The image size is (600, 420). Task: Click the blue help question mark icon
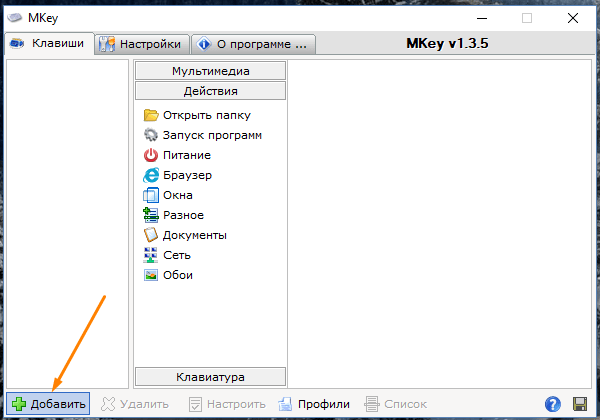pos(553,404)
